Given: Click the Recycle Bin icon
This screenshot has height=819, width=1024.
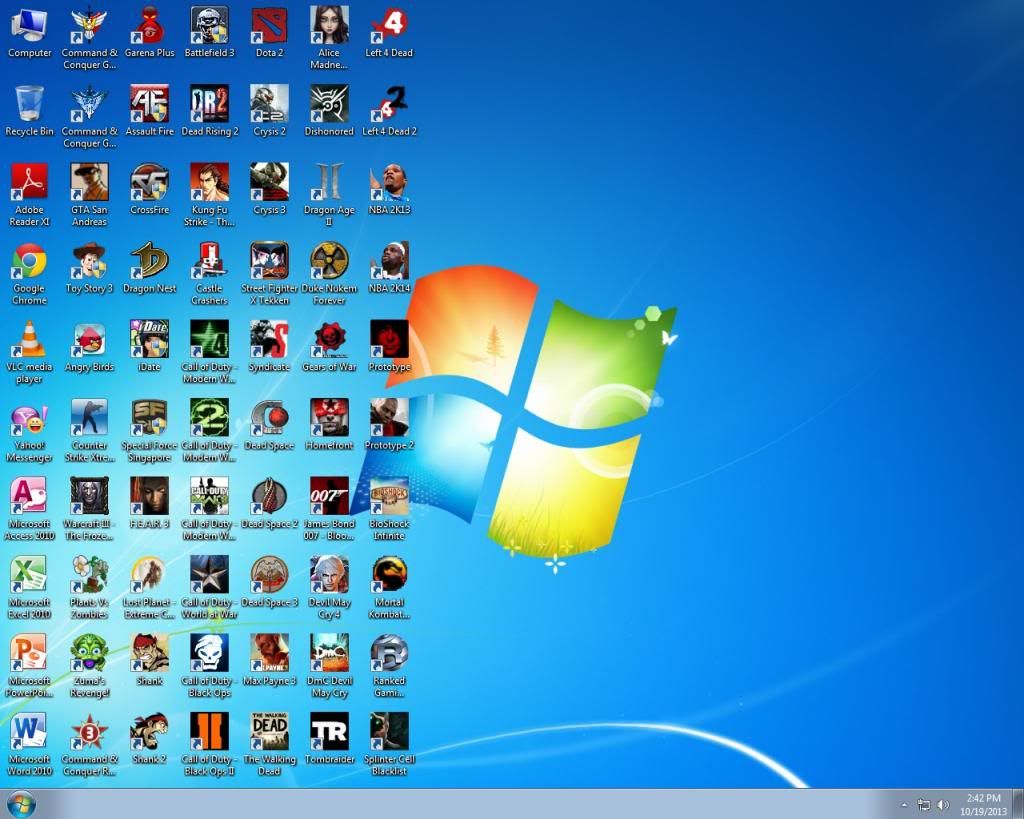Looking at the screenshot, I should [29, 110].
